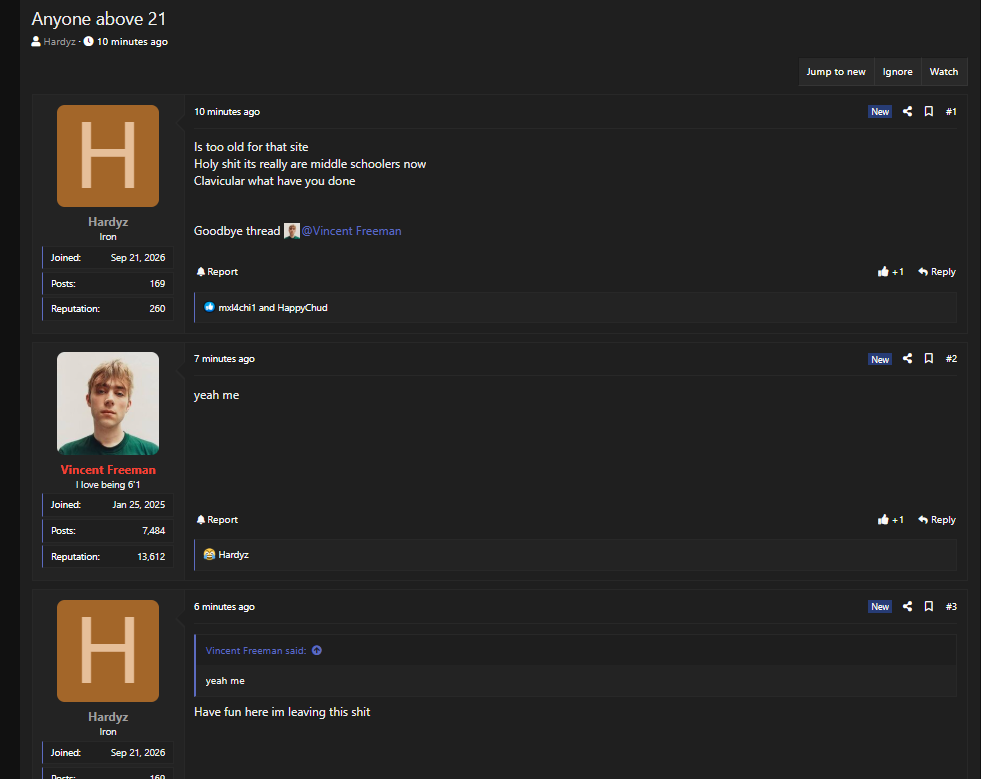Open the @Vincent Freeman mention link

tap(351, 231)
